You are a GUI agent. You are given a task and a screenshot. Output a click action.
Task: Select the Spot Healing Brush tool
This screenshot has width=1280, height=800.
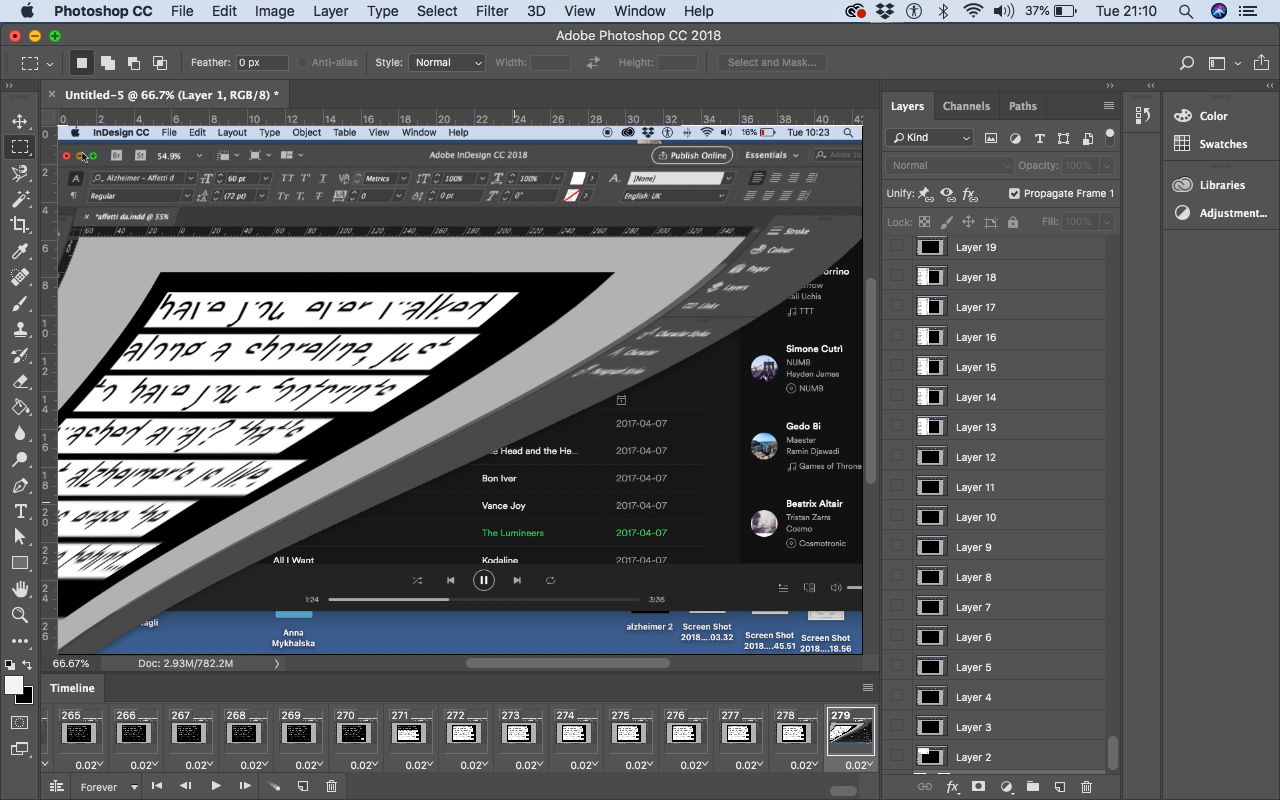coord(20,277)
